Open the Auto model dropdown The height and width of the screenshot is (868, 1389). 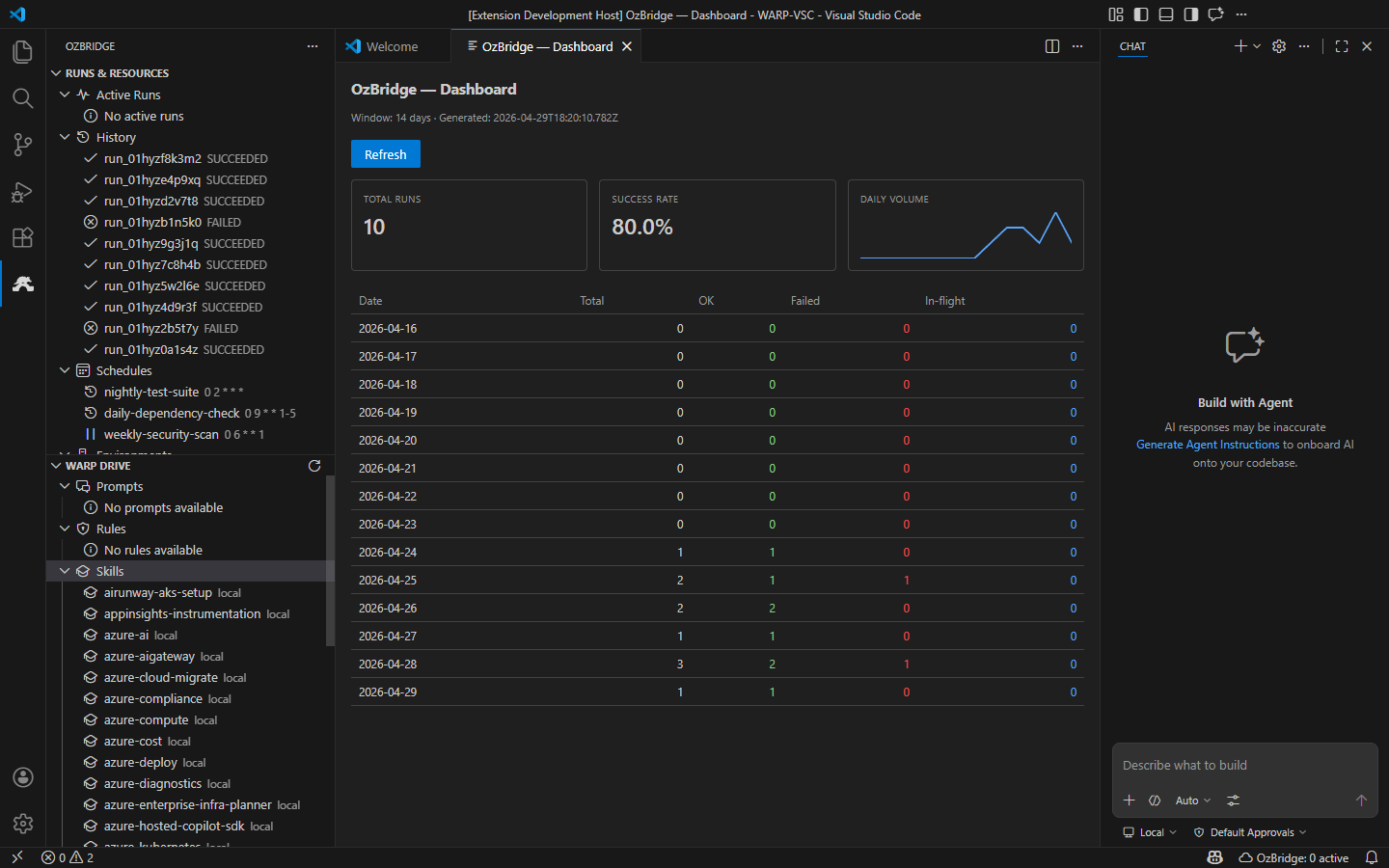click(x=1193, y=800)
